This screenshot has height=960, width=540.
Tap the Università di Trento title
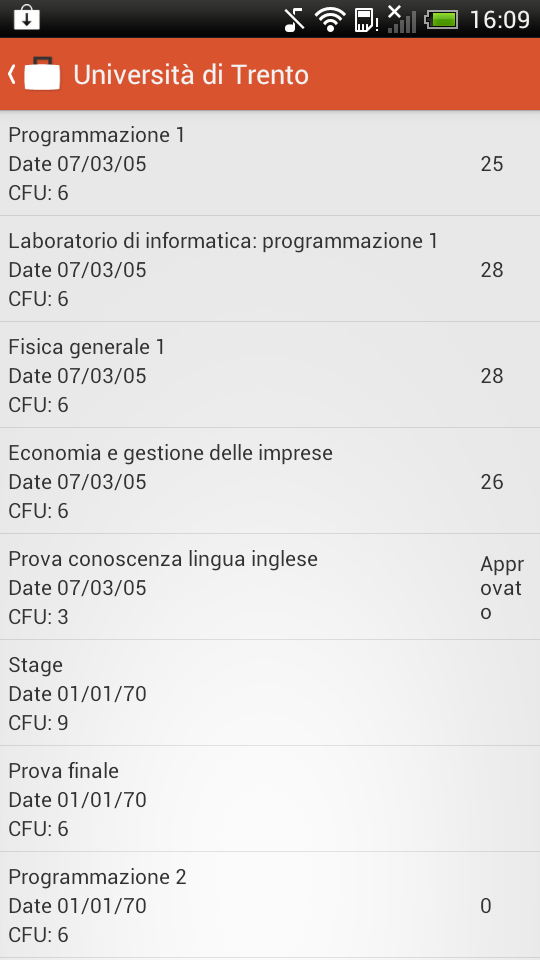[191, 75]
